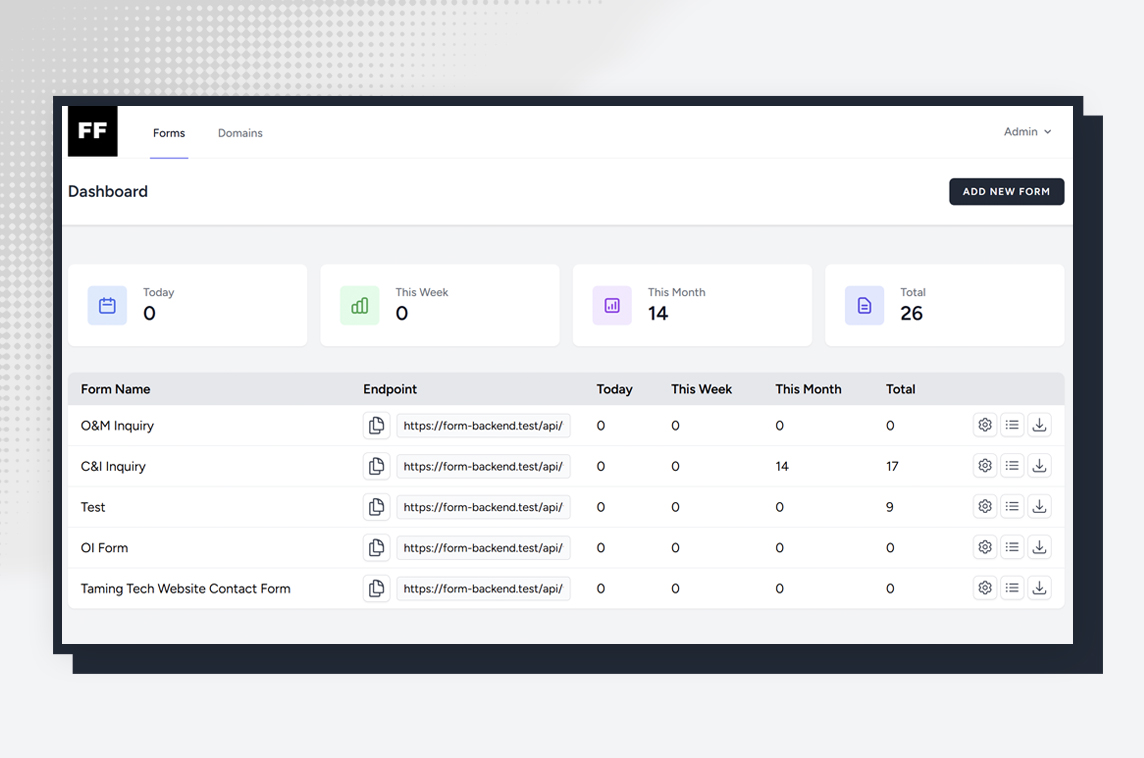The height and width of the screenshot is (758, 1144).
Task: Open settings for Taming Tech Contact Form
Action: point(985,589)
